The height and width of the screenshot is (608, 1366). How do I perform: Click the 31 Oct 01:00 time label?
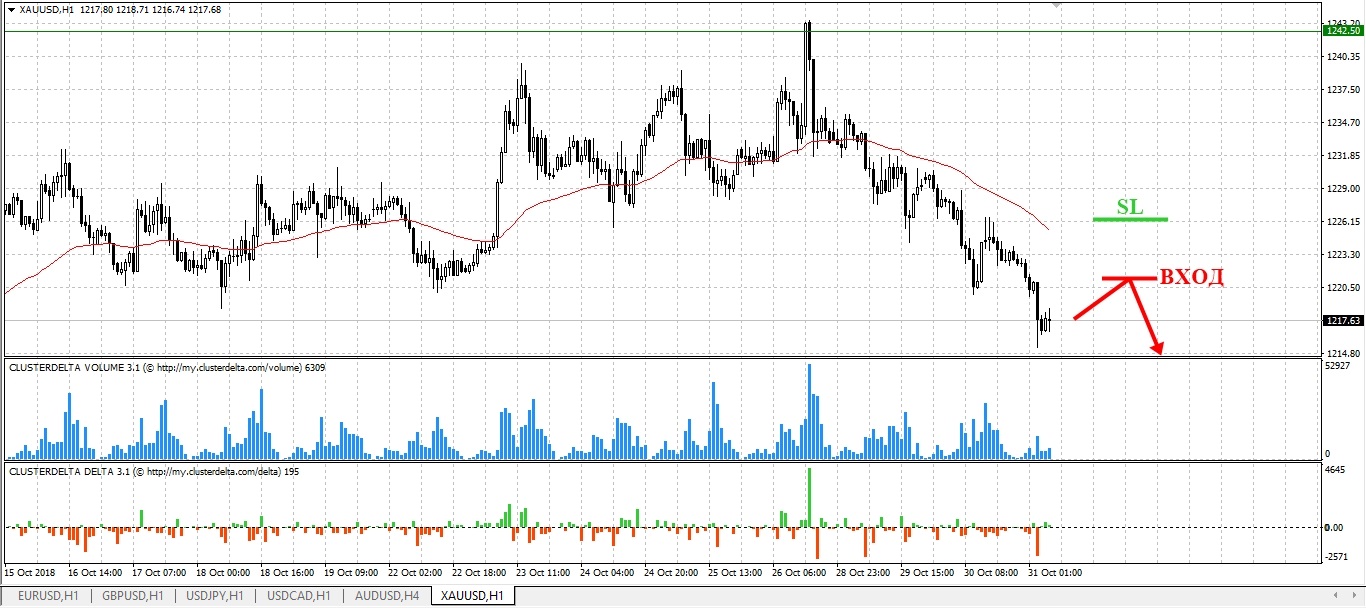click(1057, 573)
